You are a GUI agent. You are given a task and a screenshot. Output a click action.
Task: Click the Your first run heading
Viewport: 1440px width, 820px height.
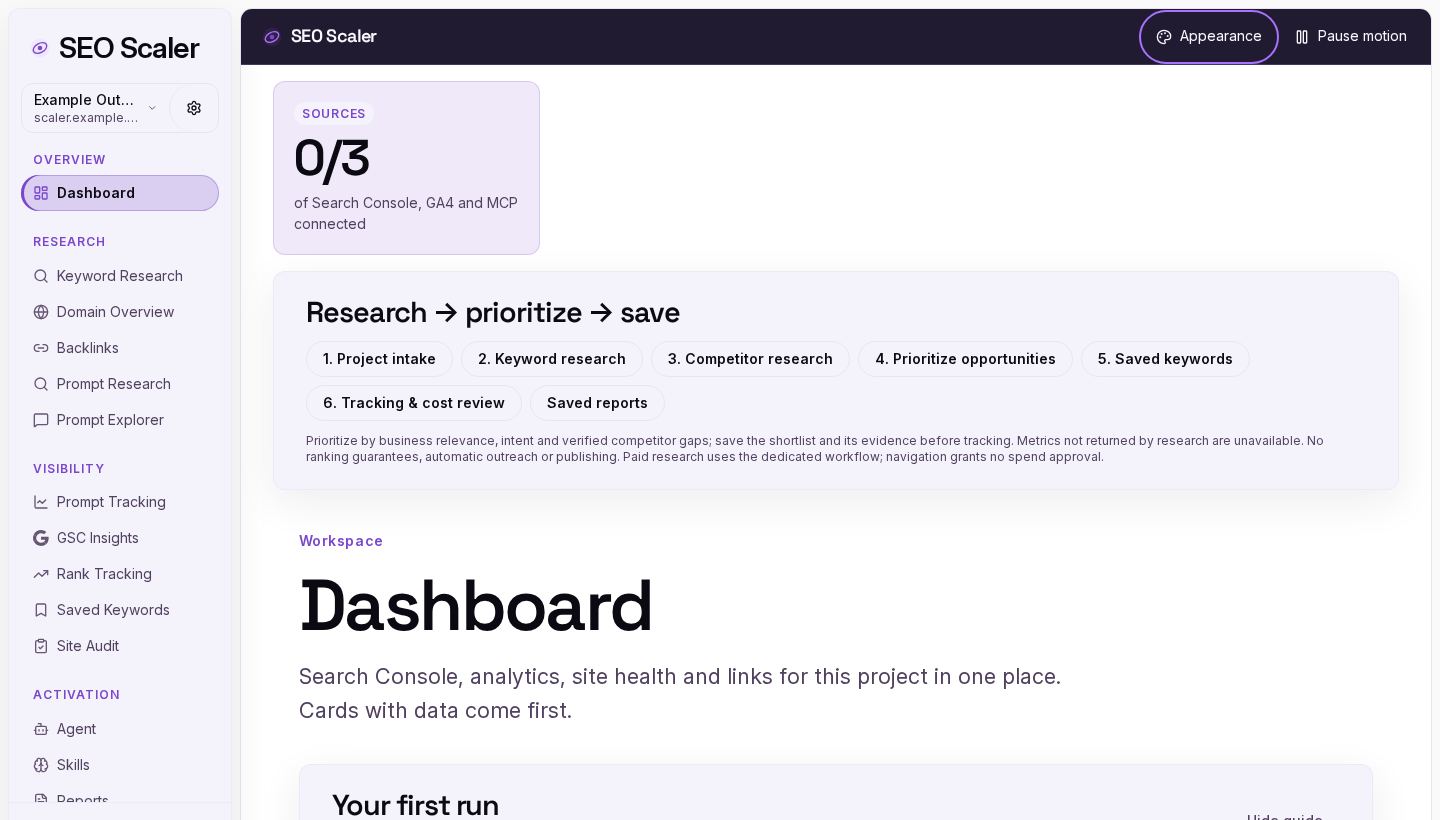pos(415,805)
